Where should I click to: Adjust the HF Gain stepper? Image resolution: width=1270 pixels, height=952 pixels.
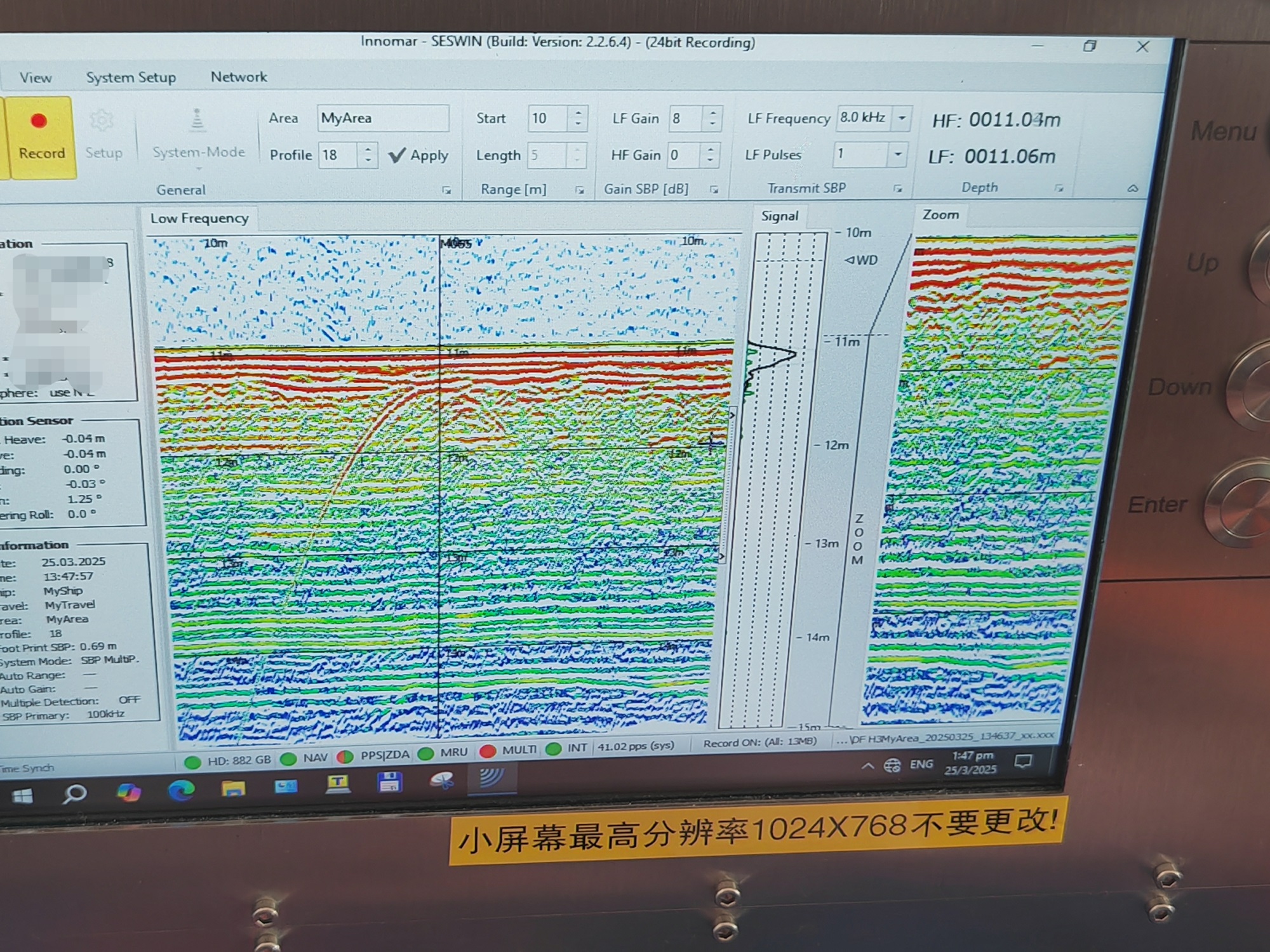(710, 155)
